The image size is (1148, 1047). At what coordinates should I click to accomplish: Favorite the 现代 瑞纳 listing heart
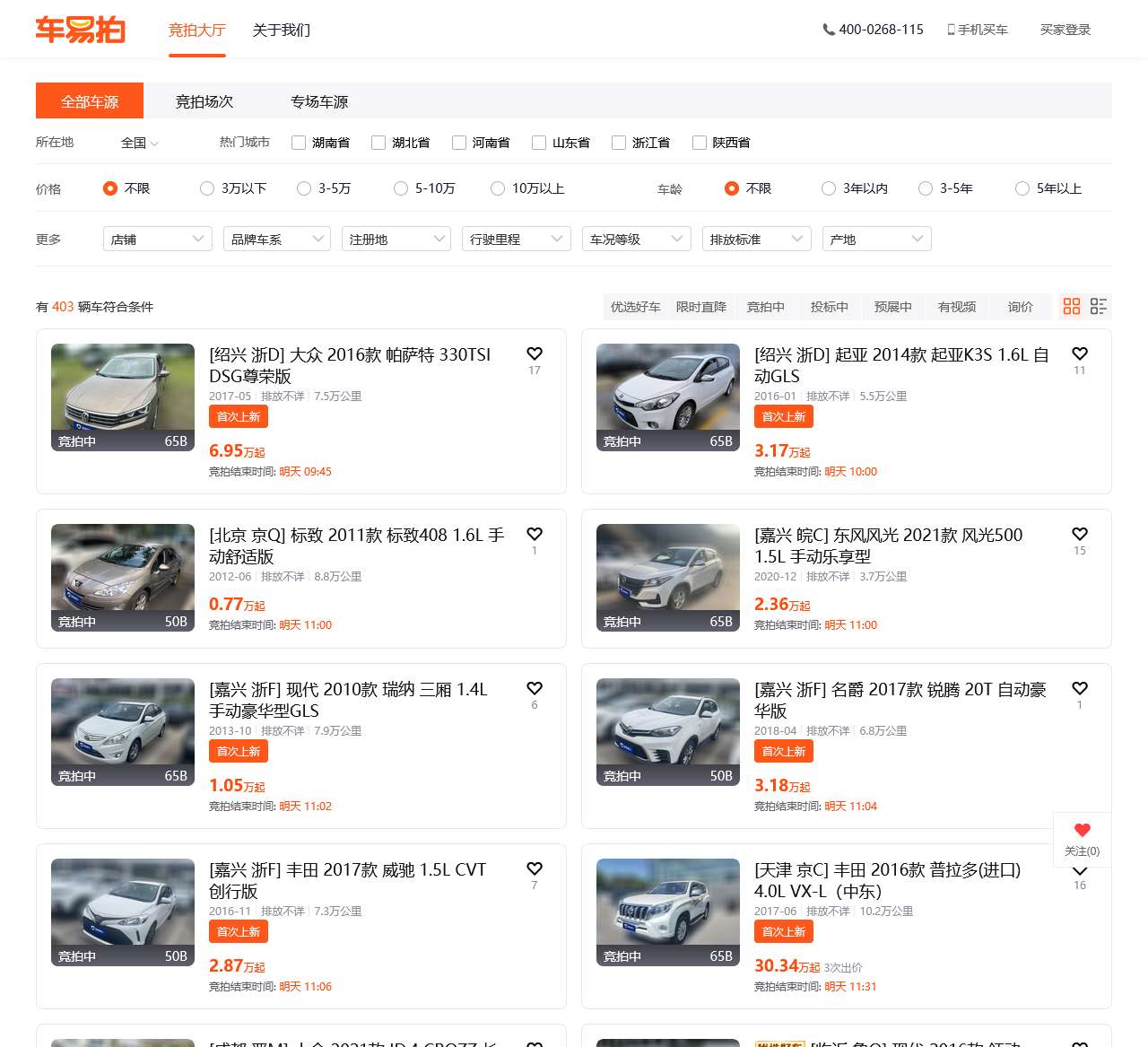coord(535,688)
